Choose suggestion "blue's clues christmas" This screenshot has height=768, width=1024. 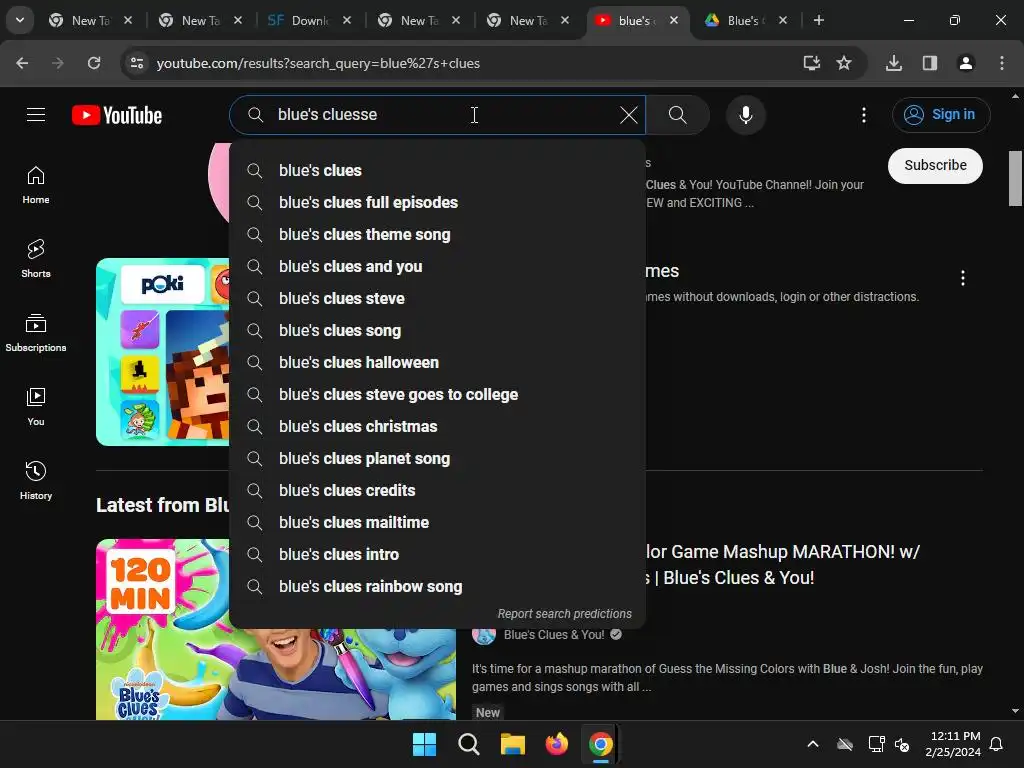[x=438, y=426]
